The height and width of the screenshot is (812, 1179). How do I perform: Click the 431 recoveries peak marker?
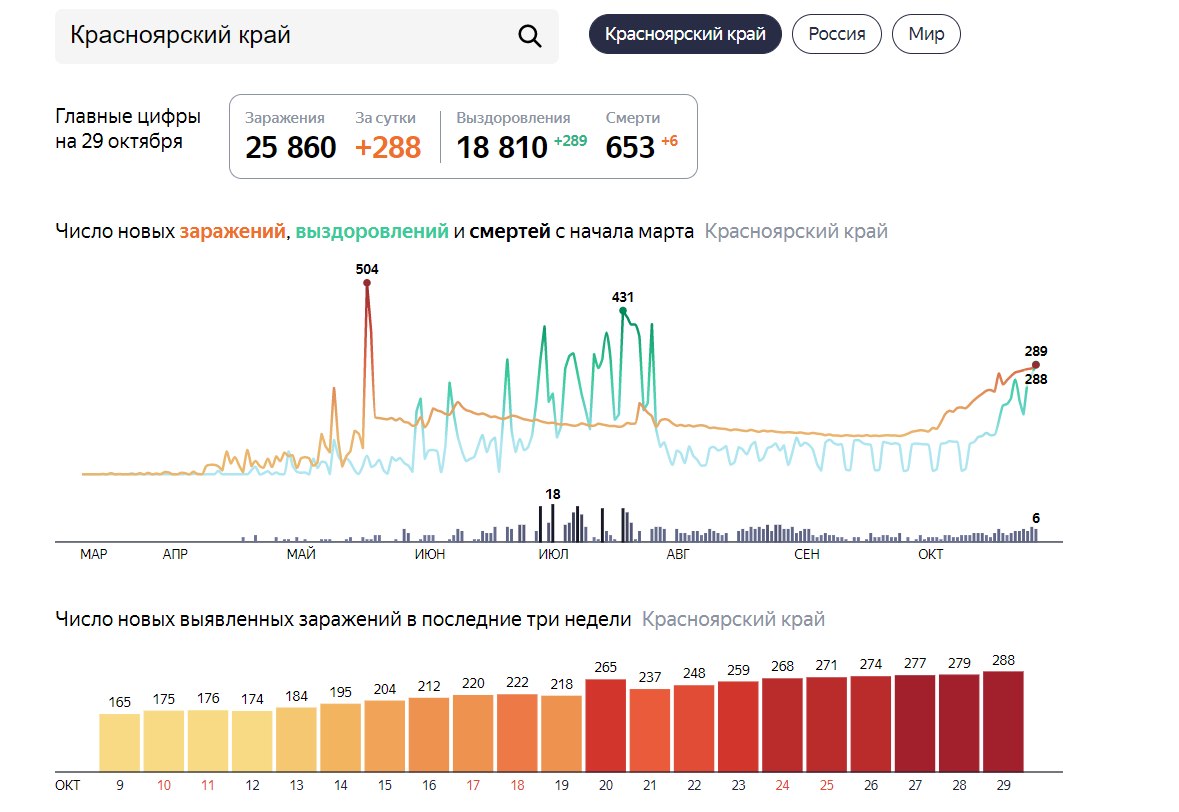(623, 311)
